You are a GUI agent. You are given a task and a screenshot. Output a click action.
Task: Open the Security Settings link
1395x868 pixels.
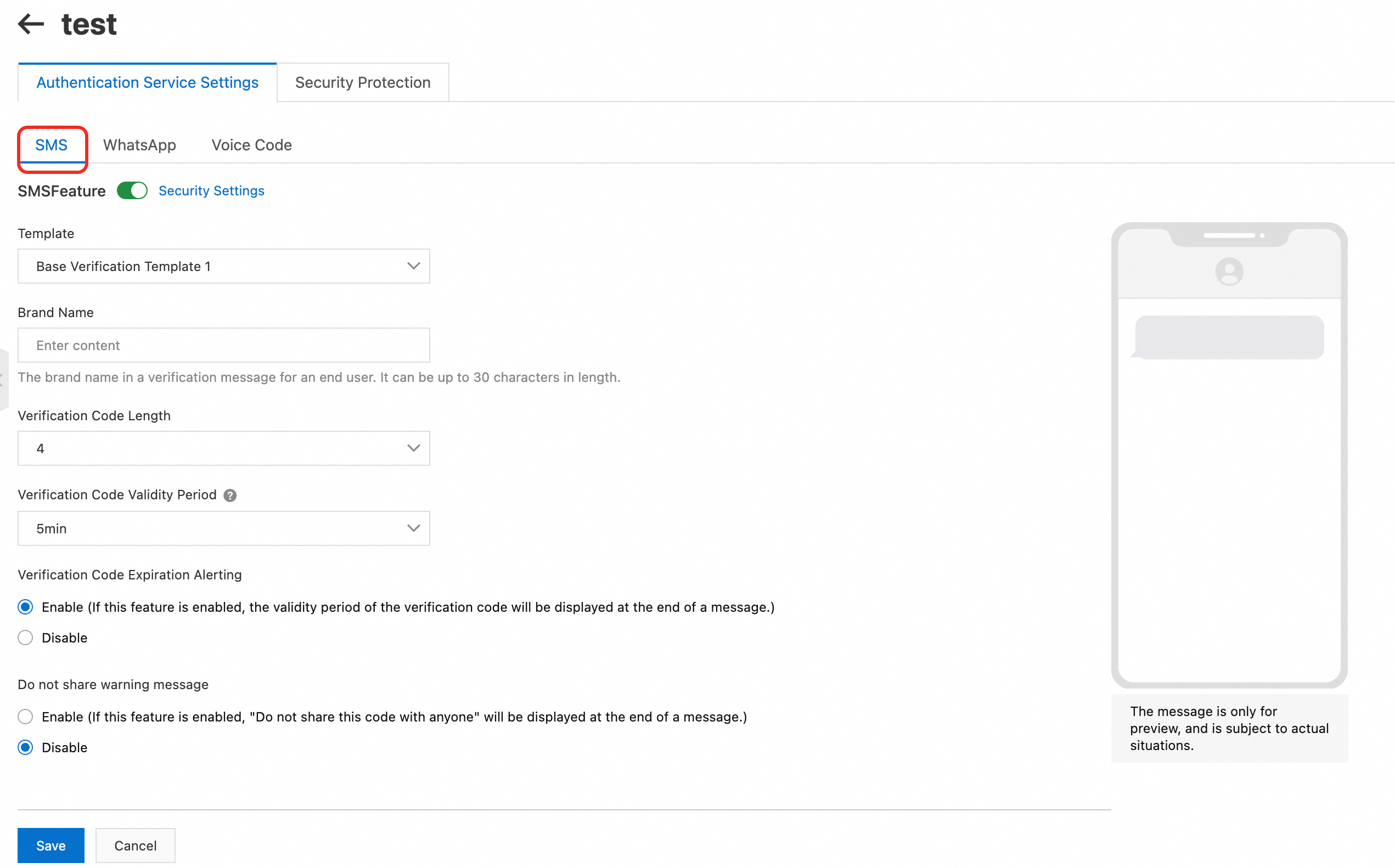coord(211,190)
